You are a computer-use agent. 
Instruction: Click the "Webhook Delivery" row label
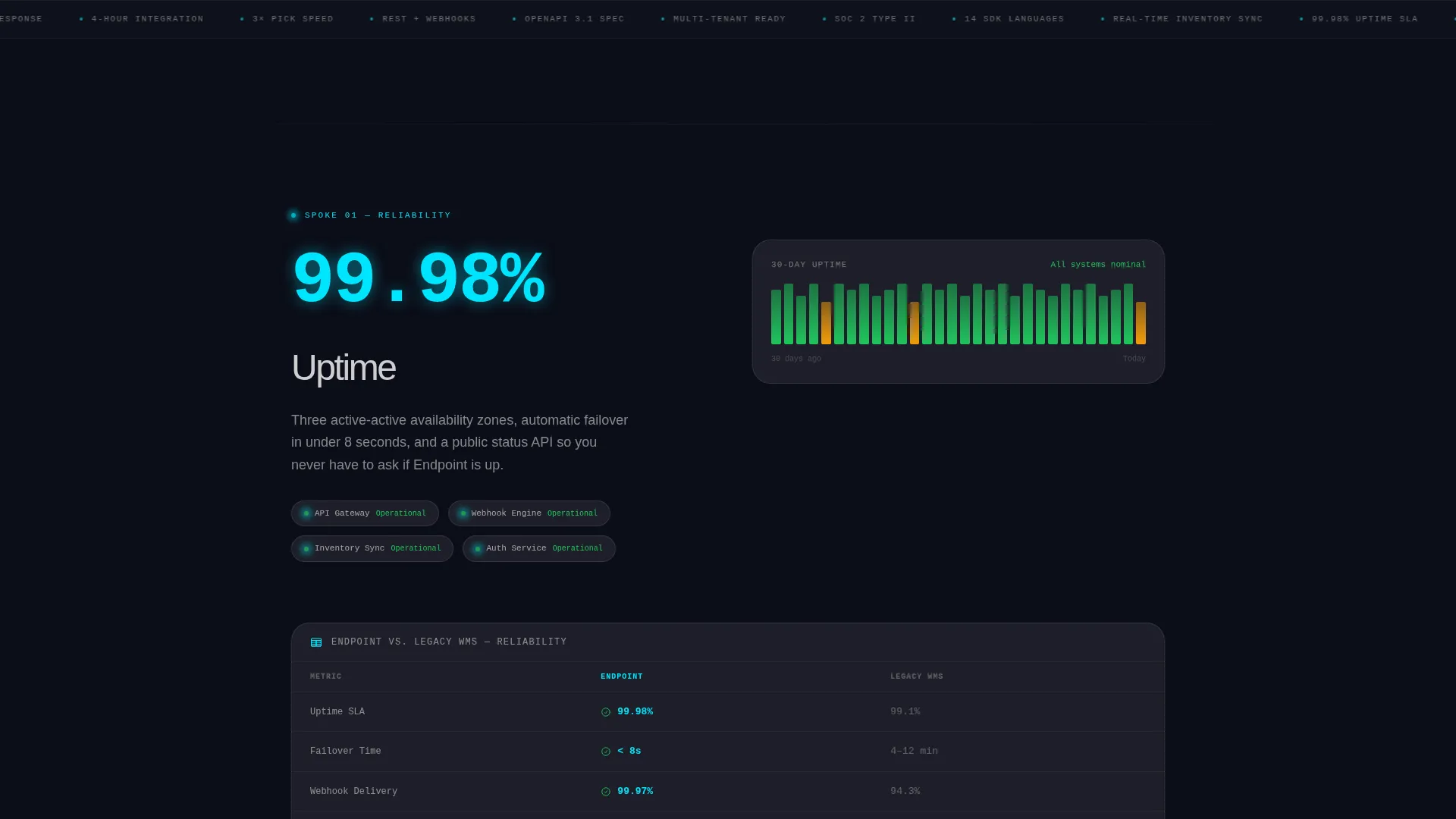point(353,792)
